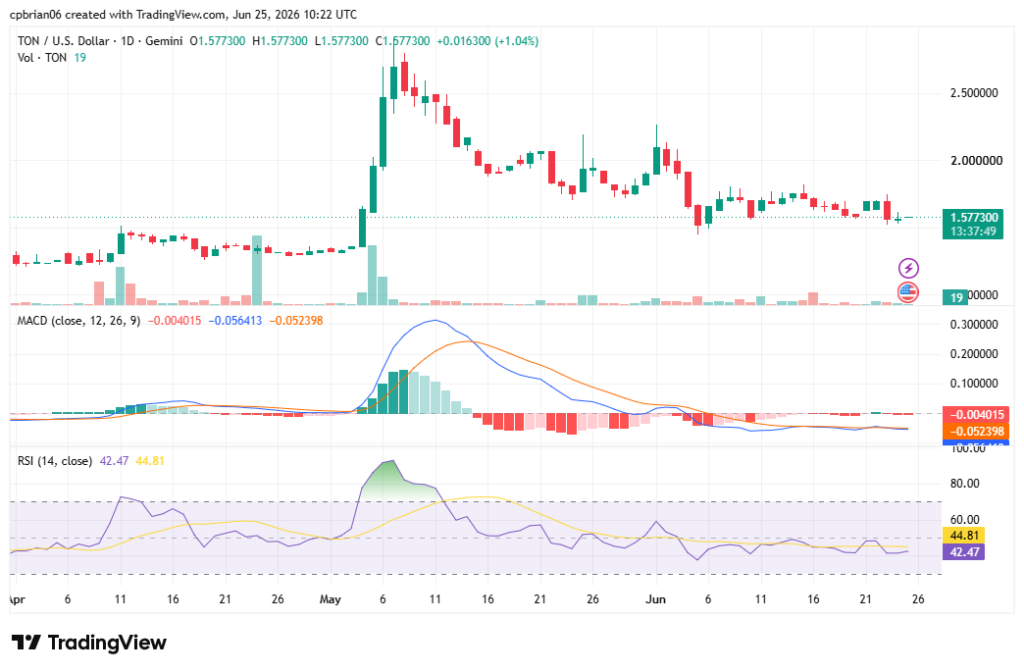1024x672 pixels.
Task: Click the MACD histogram value -0.004015 axis label
Action: 976,415
